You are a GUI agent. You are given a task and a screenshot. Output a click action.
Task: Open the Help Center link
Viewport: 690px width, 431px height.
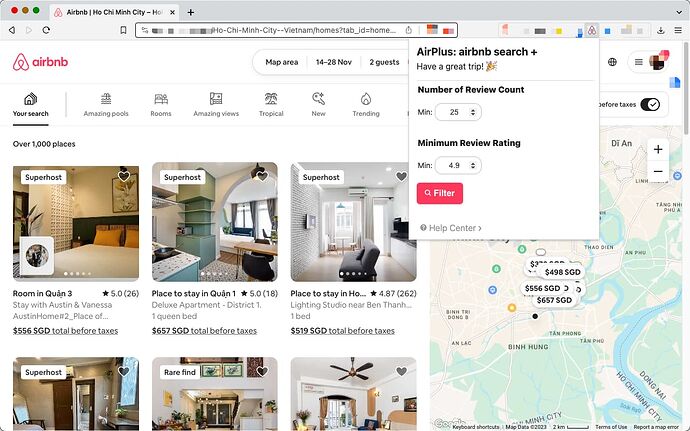click(x=451, y=228)
